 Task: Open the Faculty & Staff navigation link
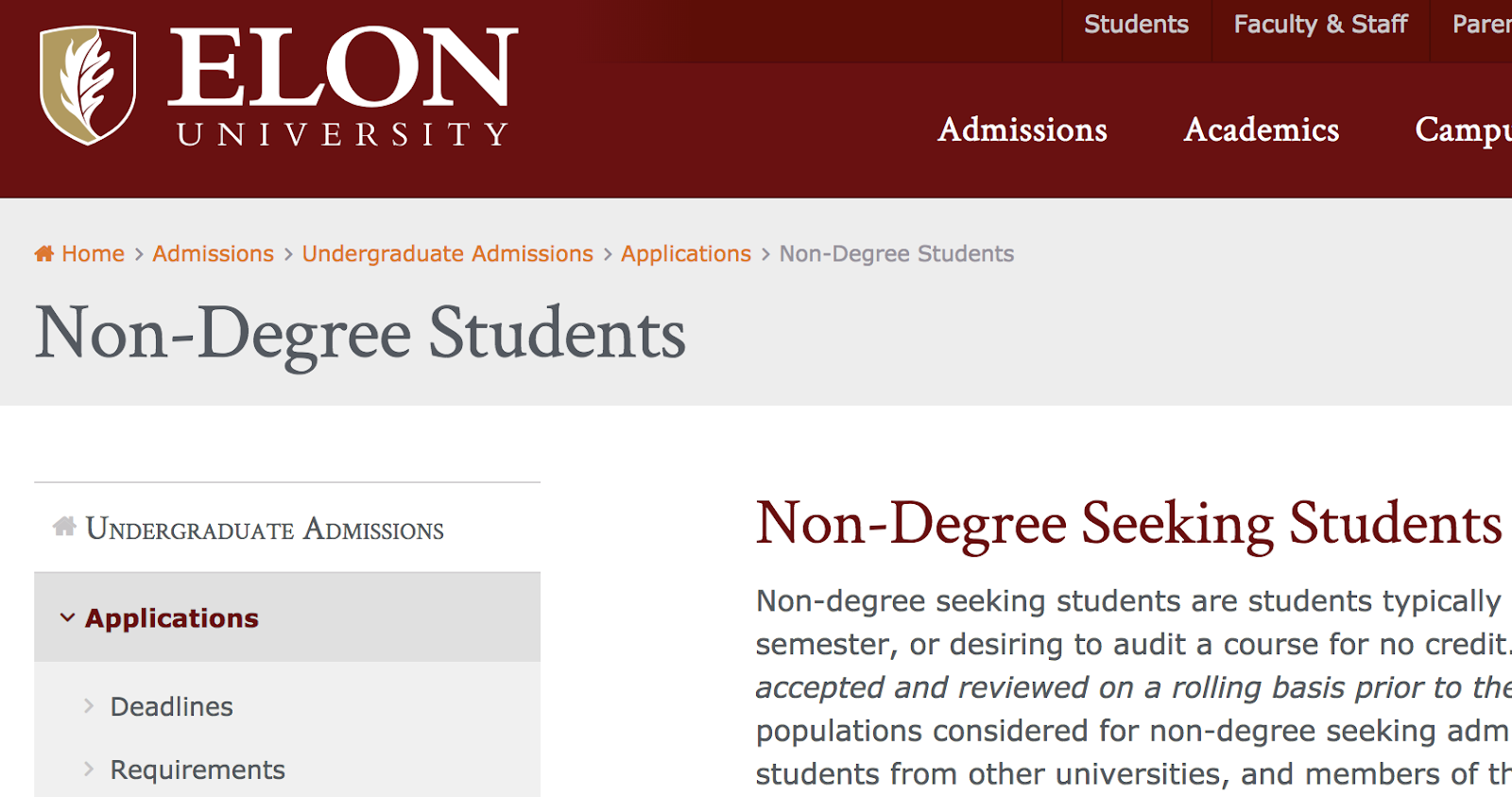(x=1320, y=25)
